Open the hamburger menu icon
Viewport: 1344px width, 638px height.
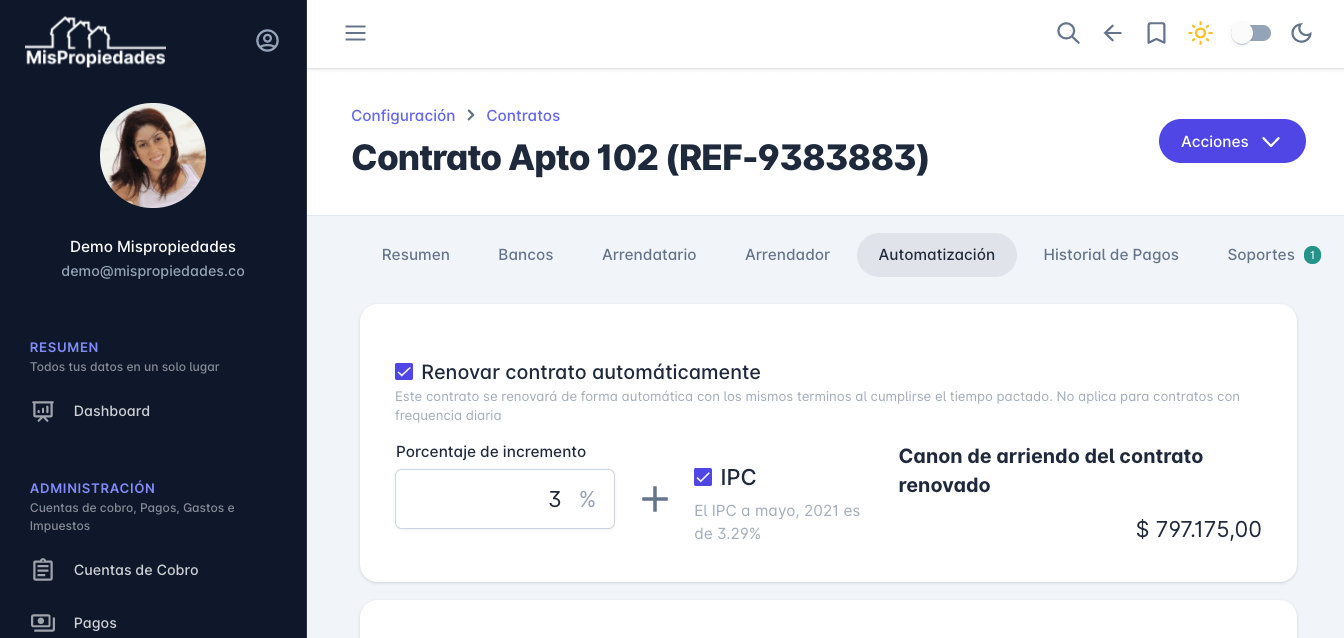tap(355, 33)
